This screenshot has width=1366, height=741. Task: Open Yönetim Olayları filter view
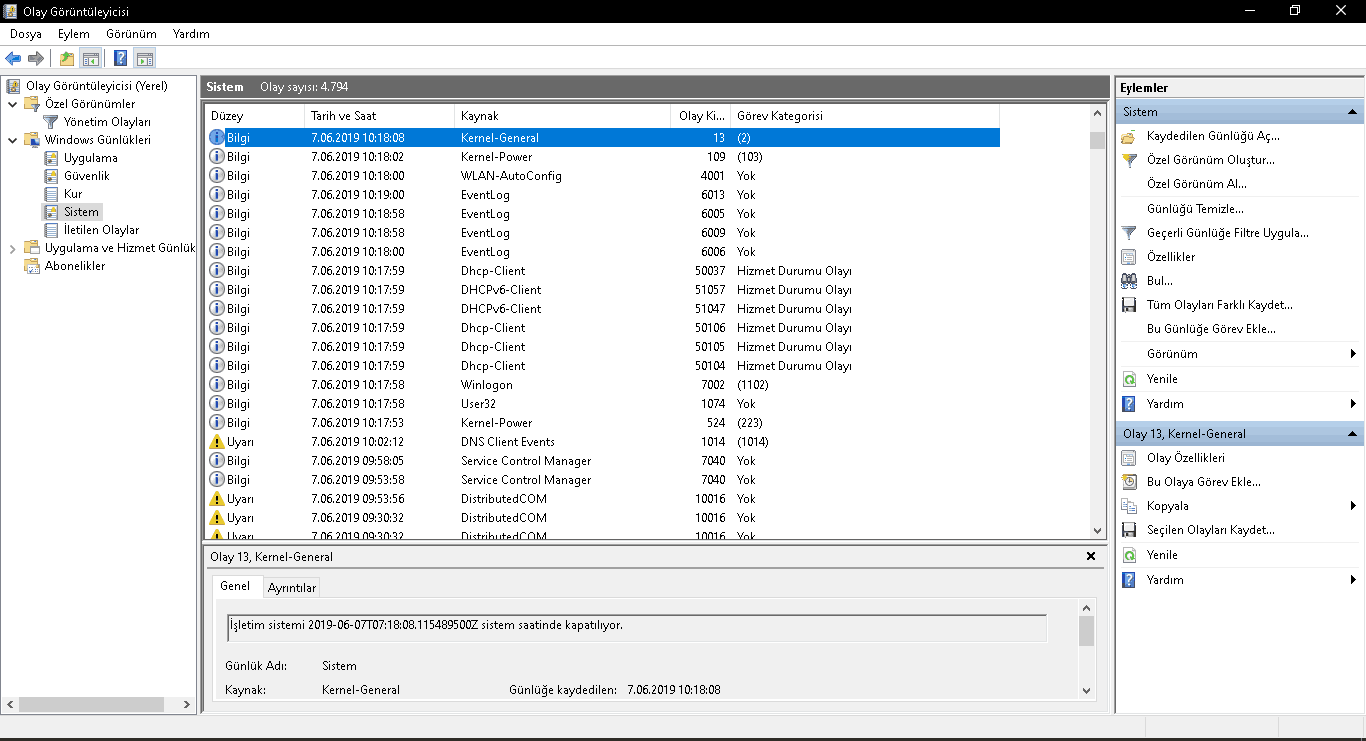107,122
